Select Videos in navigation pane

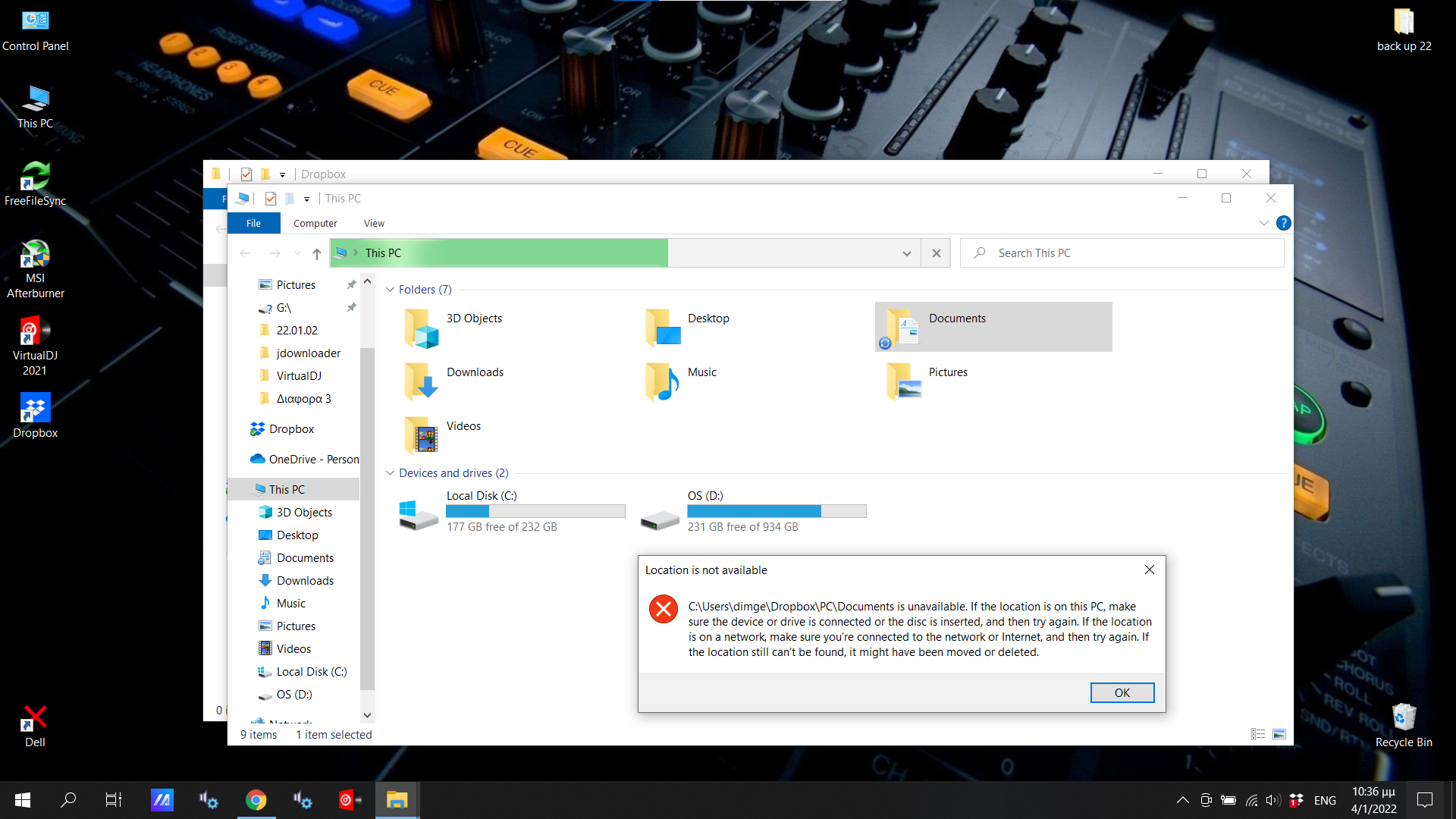click(294, 649)
